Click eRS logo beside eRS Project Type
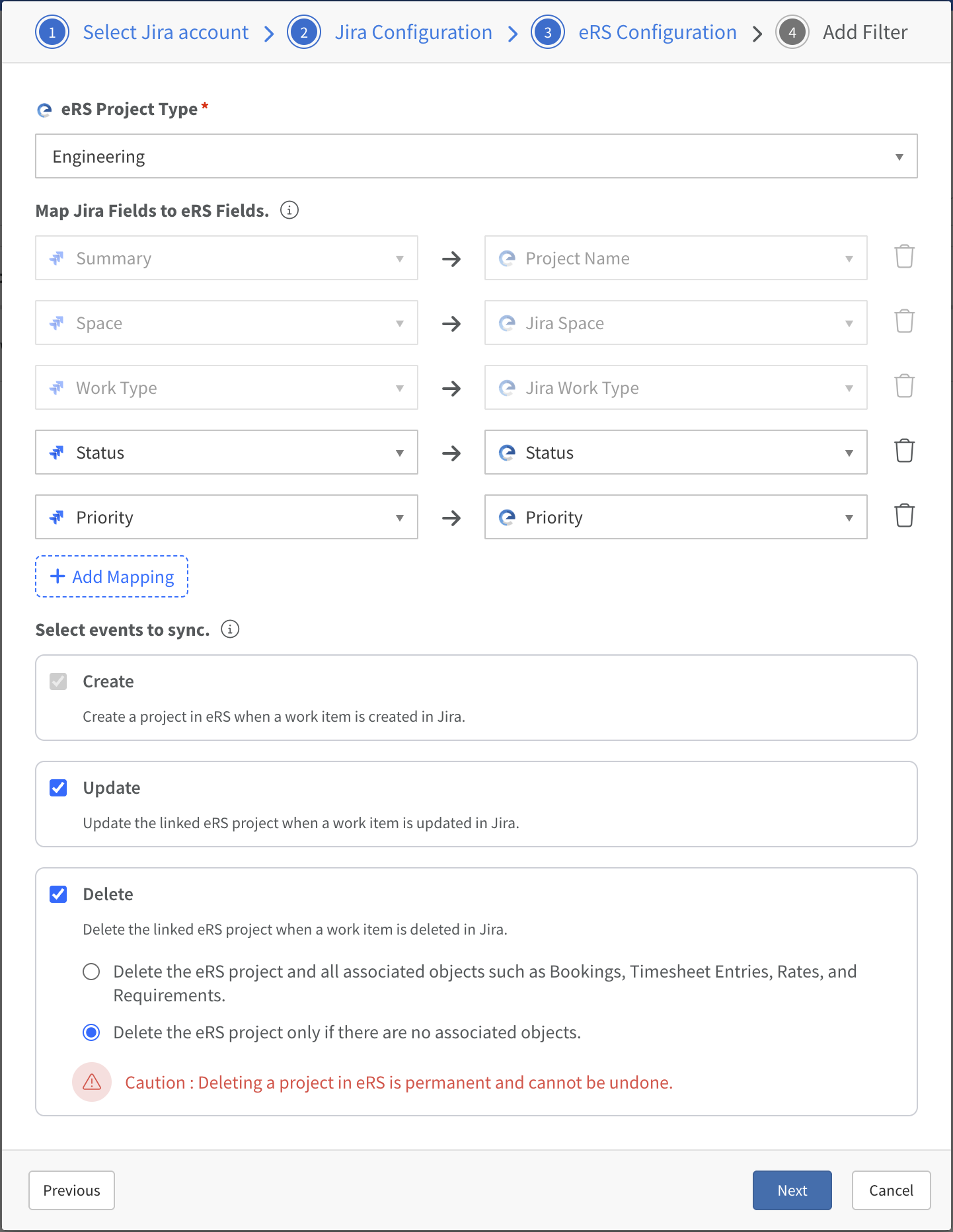The width and height of the screenshot is (953, 1232). [x=44, y=110]
